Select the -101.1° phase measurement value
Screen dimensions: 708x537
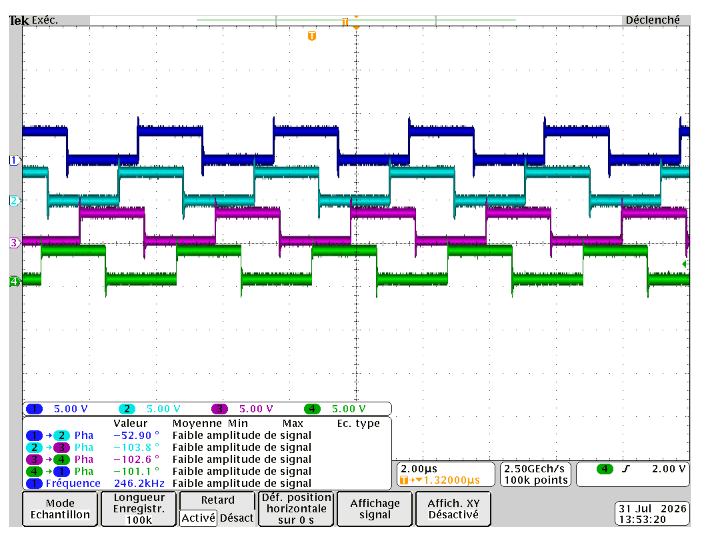tap(136, 472)
